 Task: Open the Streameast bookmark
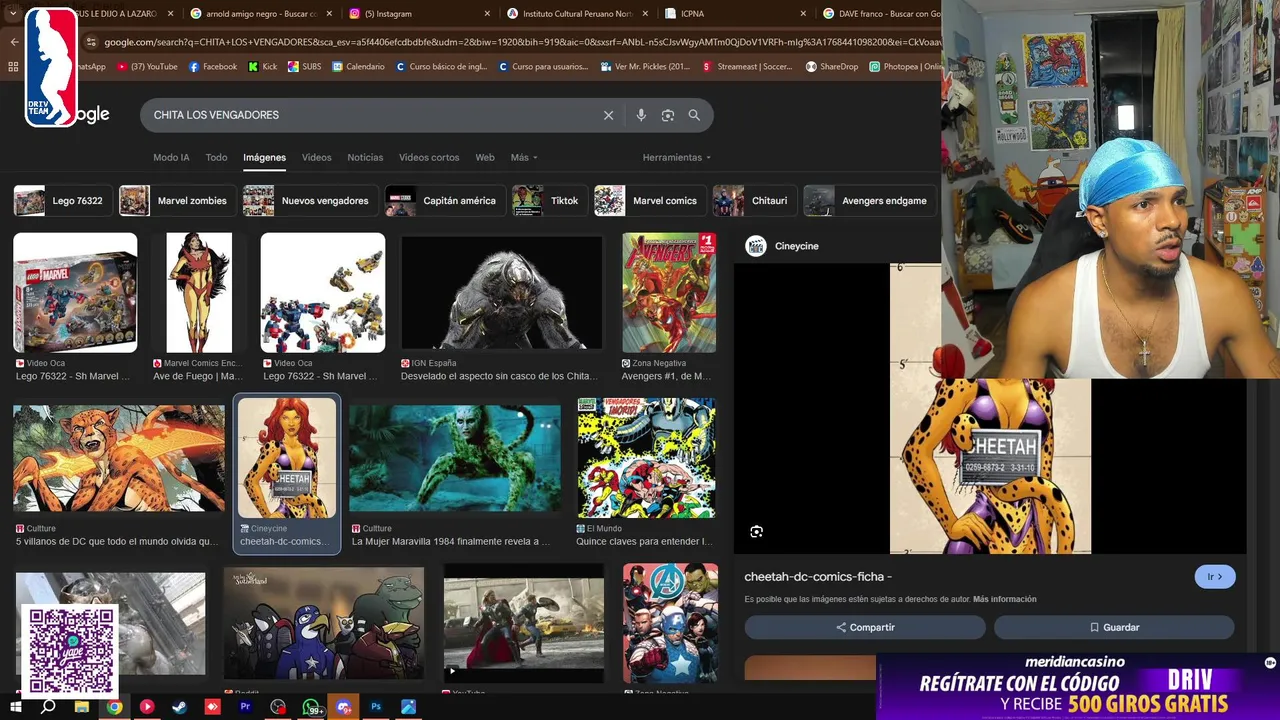pos(748,67)
